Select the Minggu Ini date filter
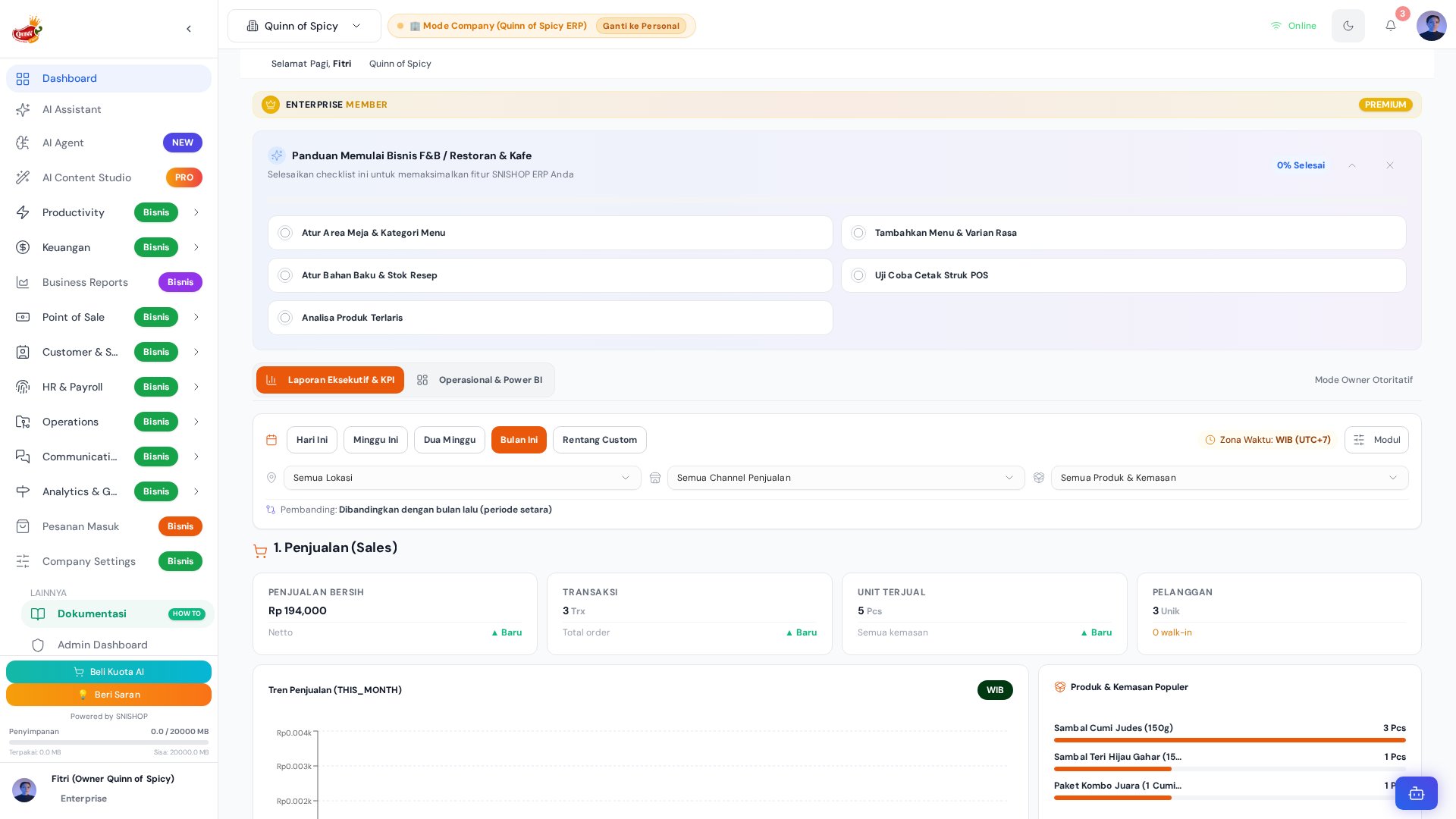 (x=375, y=440)
